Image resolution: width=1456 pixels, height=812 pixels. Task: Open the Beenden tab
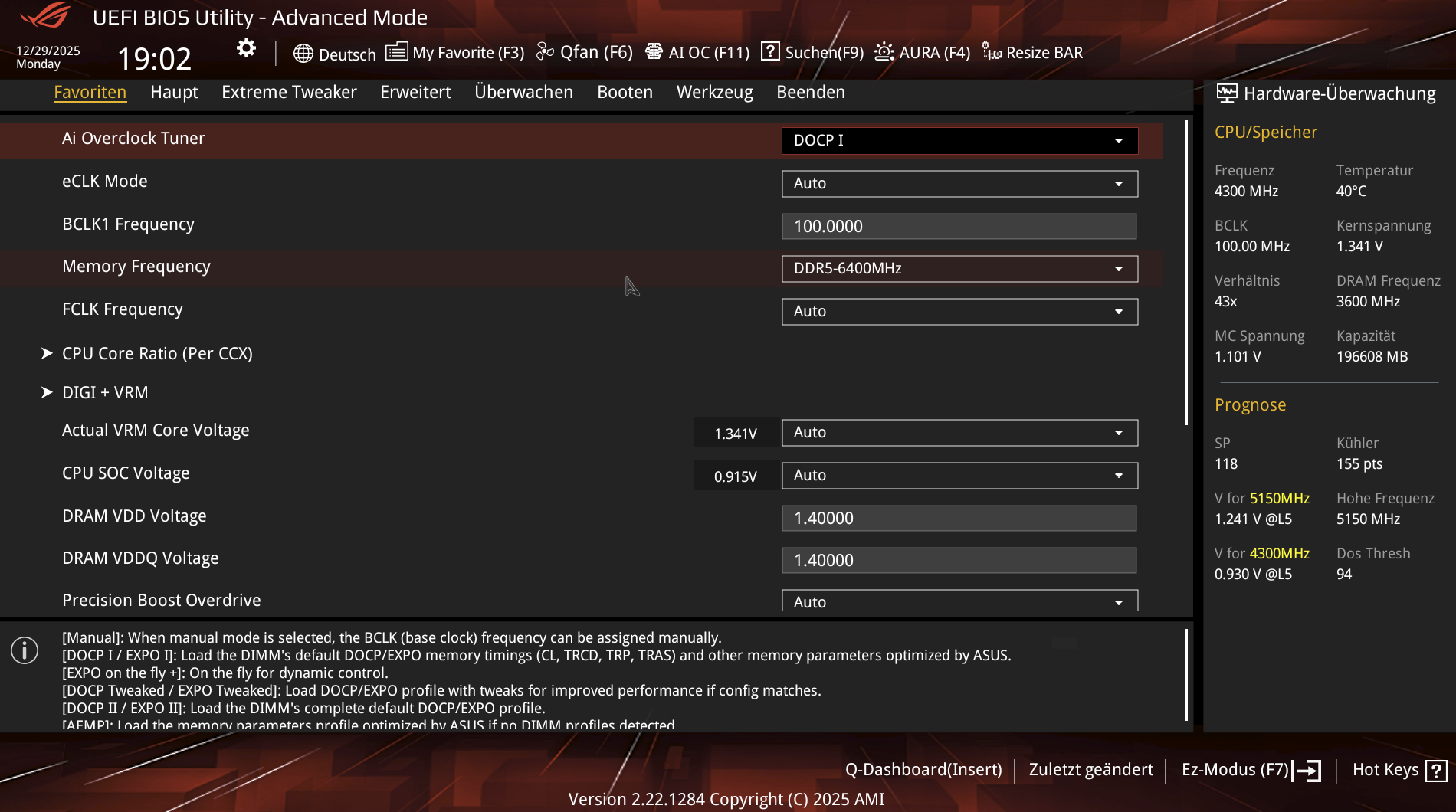click(x=811, y=92)
